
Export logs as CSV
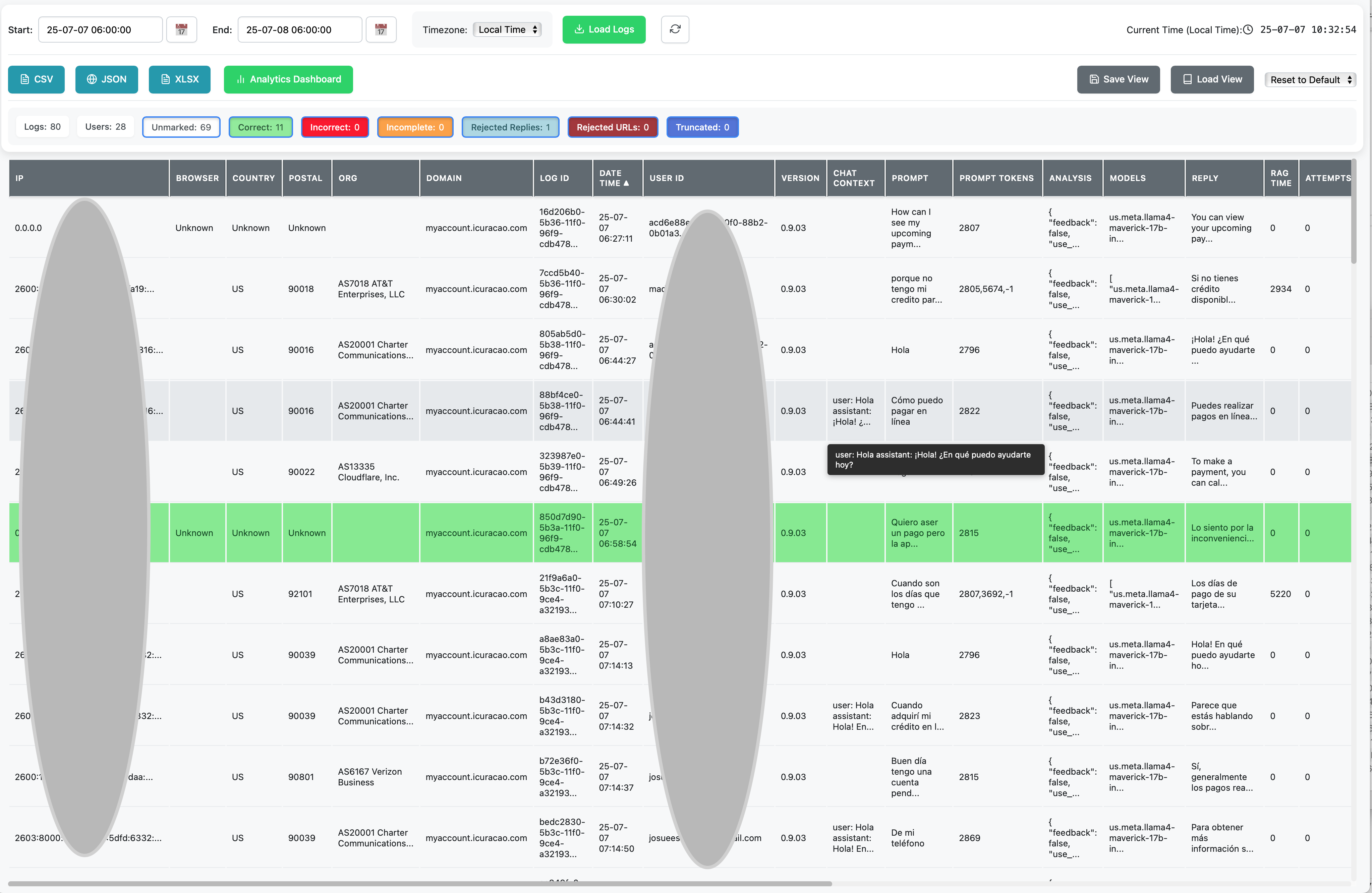click(x=36, y=79)
